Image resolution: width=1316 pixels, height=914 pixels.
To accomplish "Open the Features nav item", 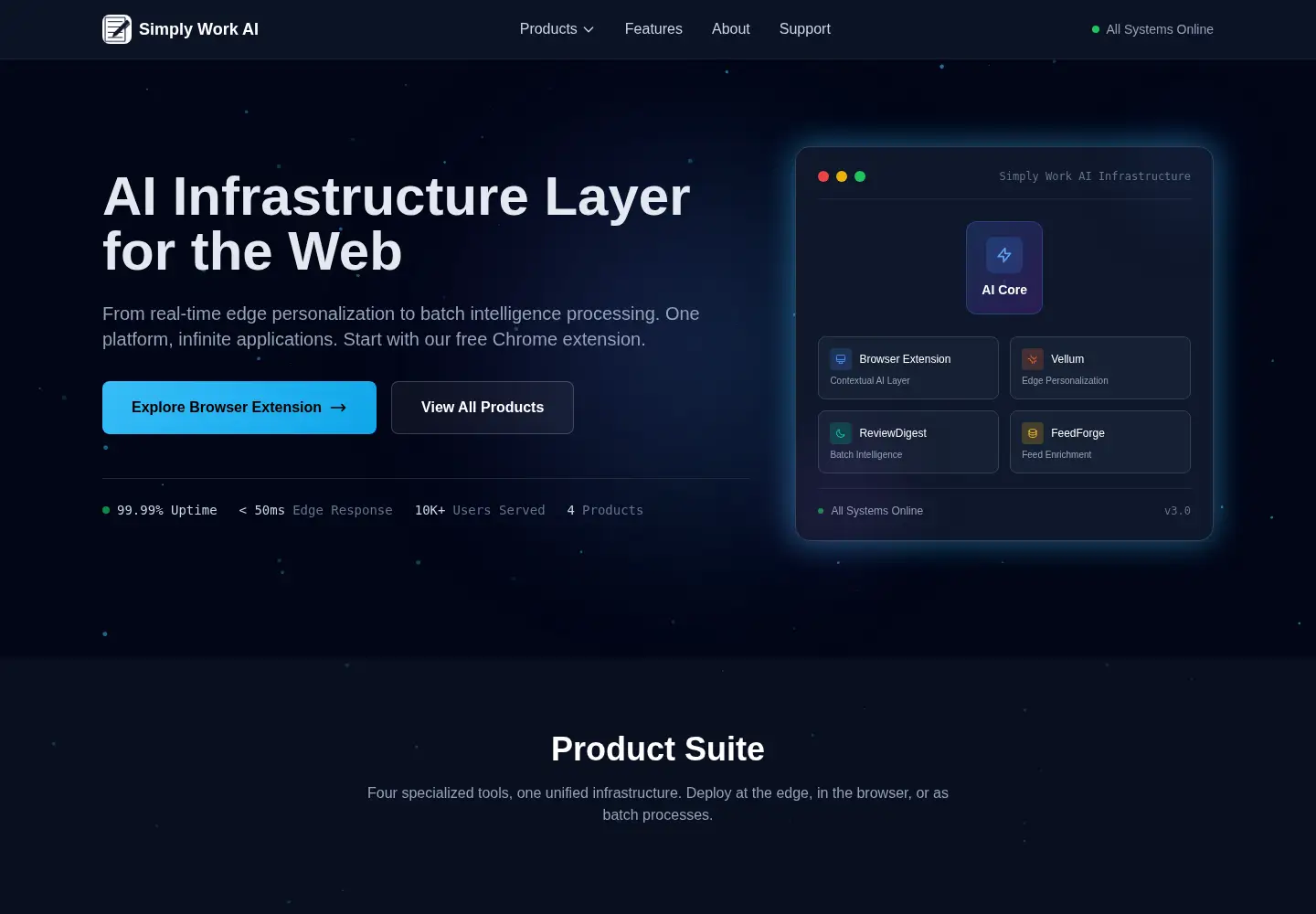I will pyautogui.click(x=653, y=29).
